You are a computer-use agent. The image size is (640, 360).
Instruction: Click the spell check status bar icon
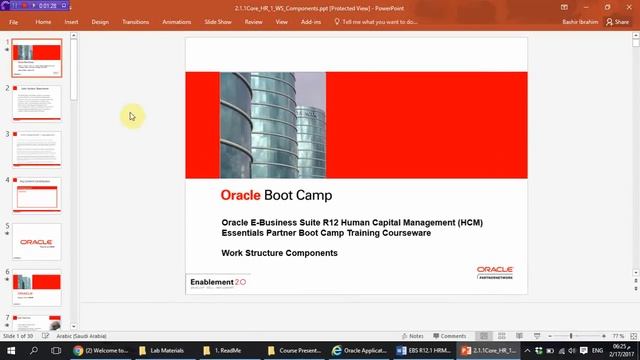click(45, 336)
